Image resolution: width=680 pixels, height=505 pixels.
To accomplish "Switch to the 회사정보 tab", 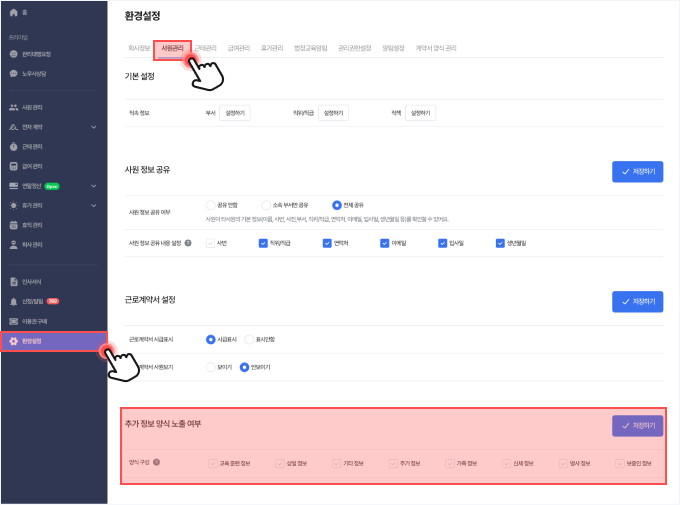I will [x=139, y=47].
